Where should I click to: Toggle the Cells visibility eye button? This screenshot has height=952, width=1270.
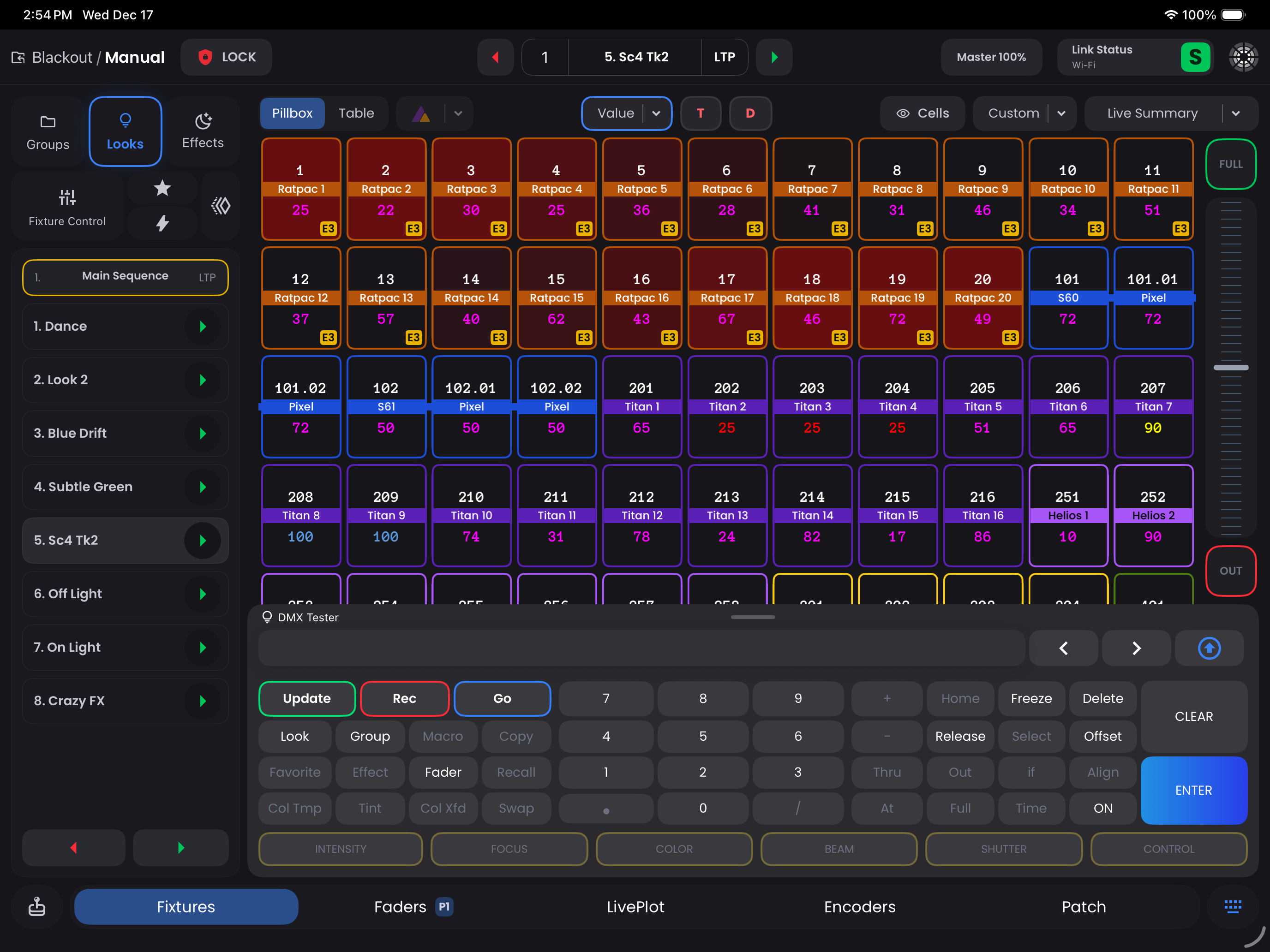pos(923,113)
